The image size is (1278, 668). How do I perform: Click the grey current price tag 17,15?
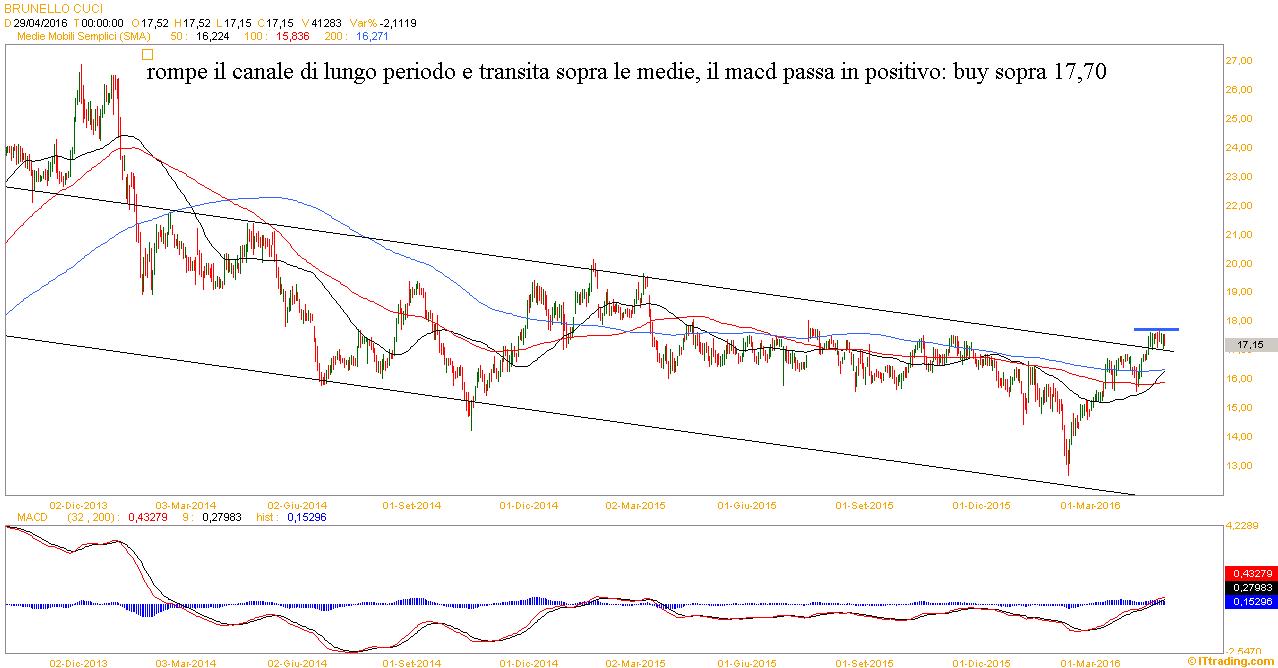(x=1251, y=344)
